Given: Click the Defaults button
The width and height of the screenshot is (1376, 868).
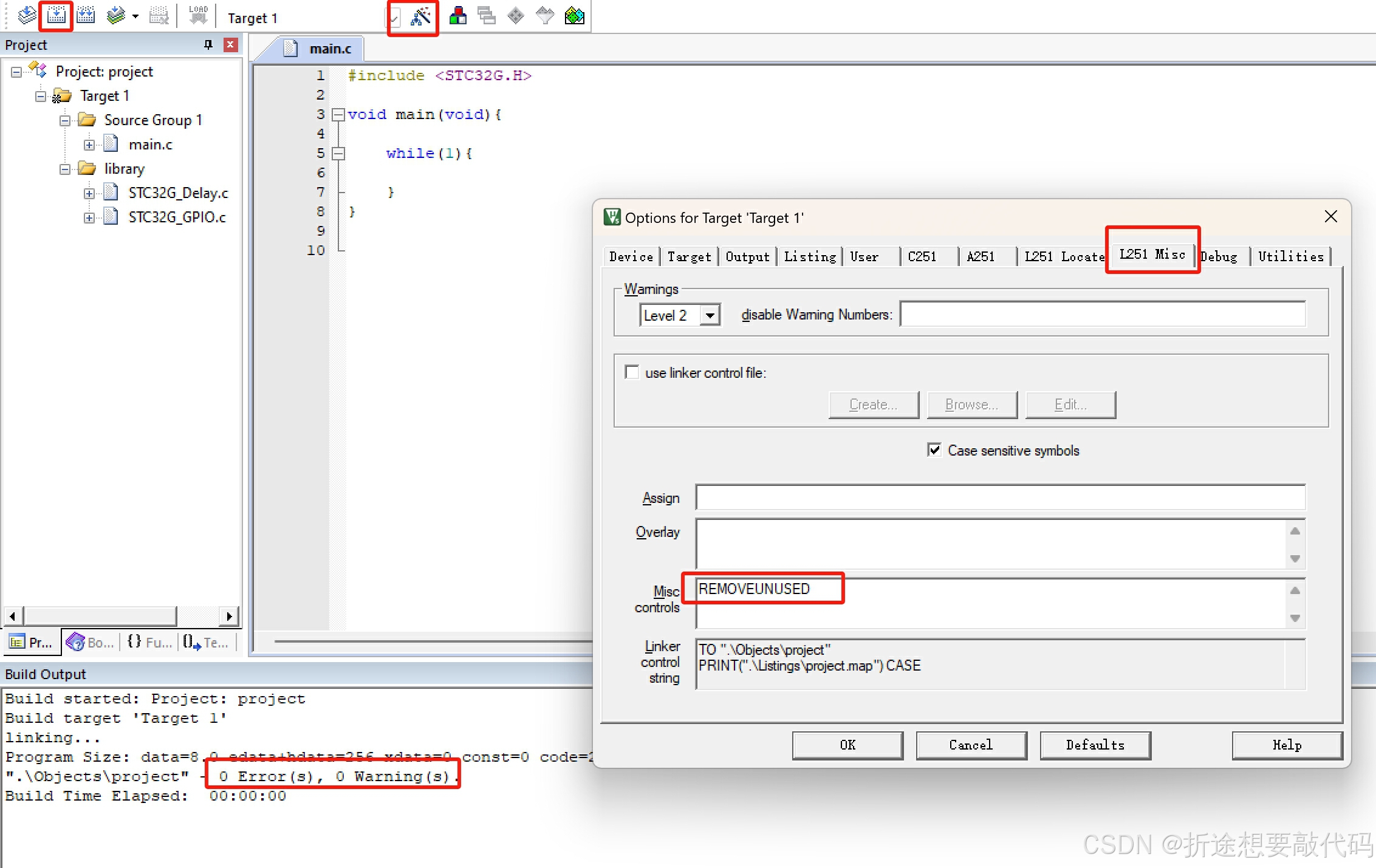Looking at the screenshot, I should [1095, 745].
